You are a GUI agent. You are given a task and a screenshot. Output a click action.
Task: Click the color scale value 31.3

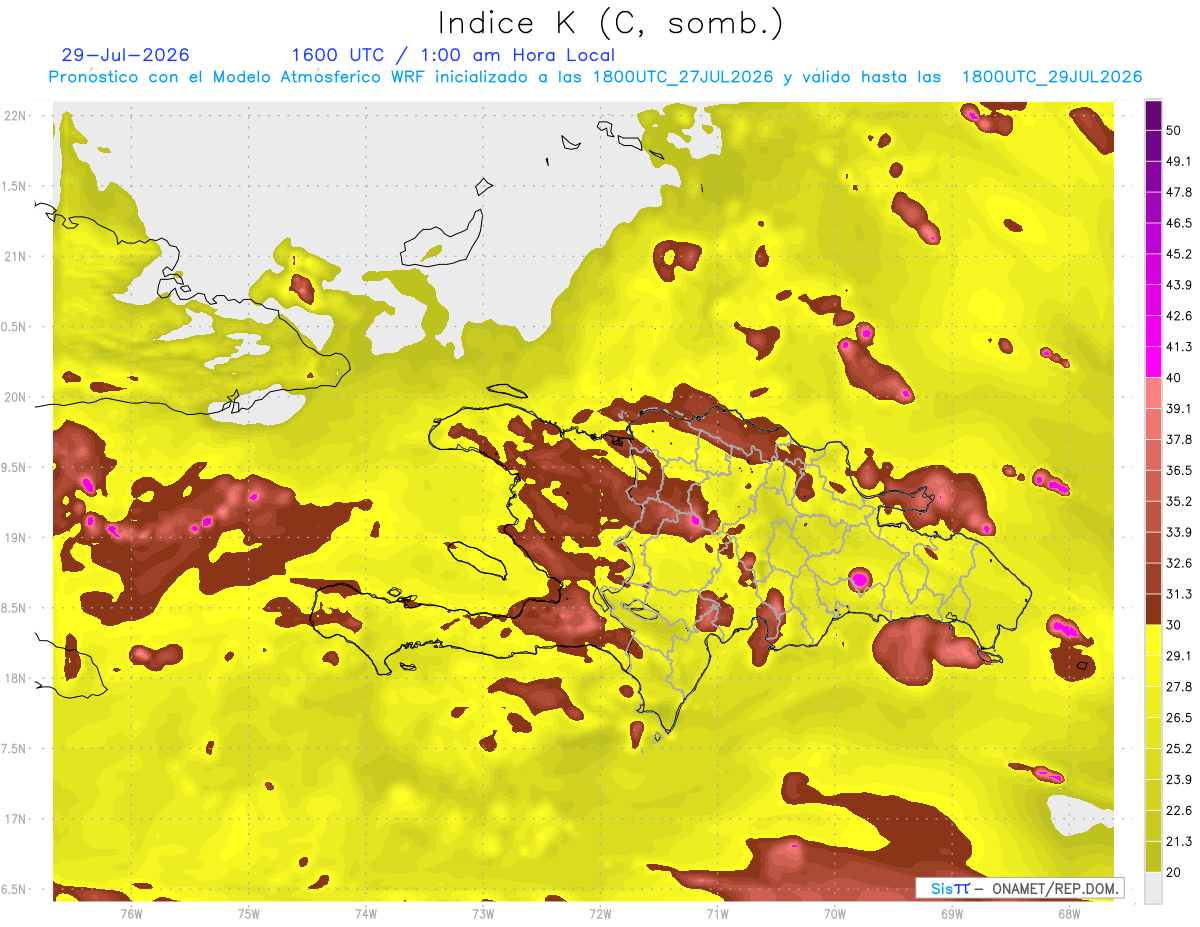[x=1179, y=595]
